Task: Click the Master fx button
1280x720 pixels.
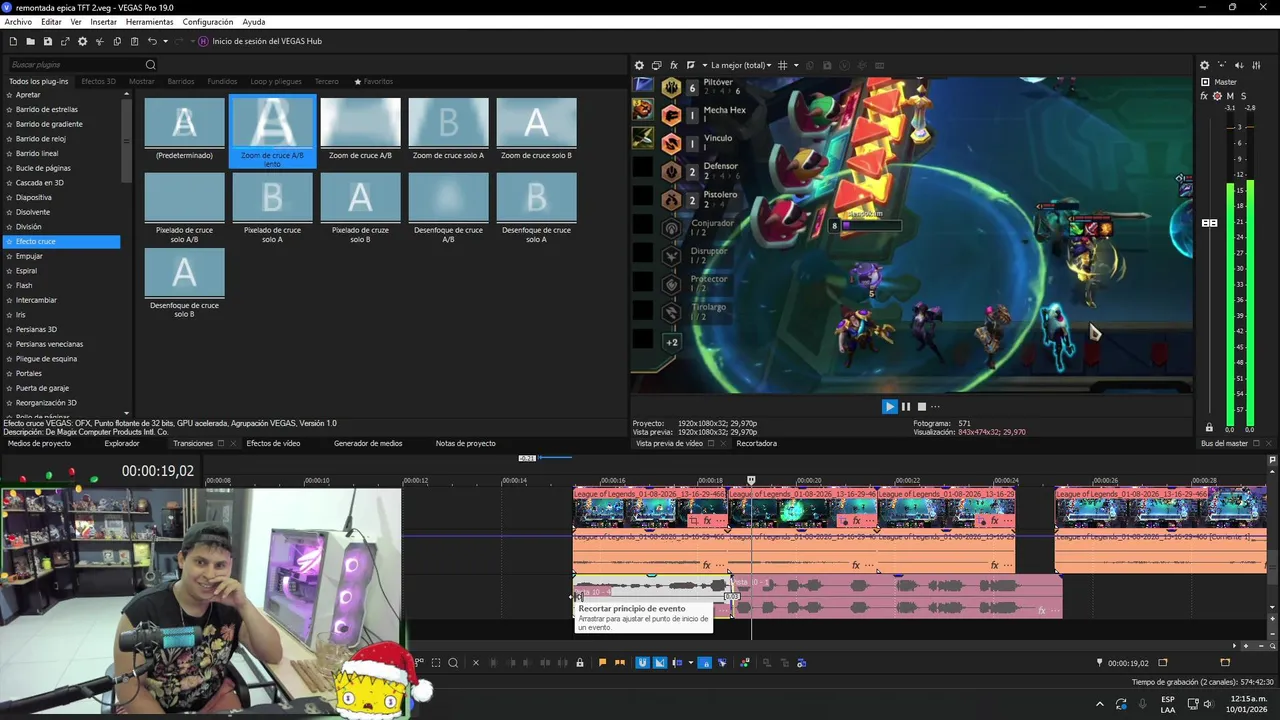Action: pos(1204,96)
